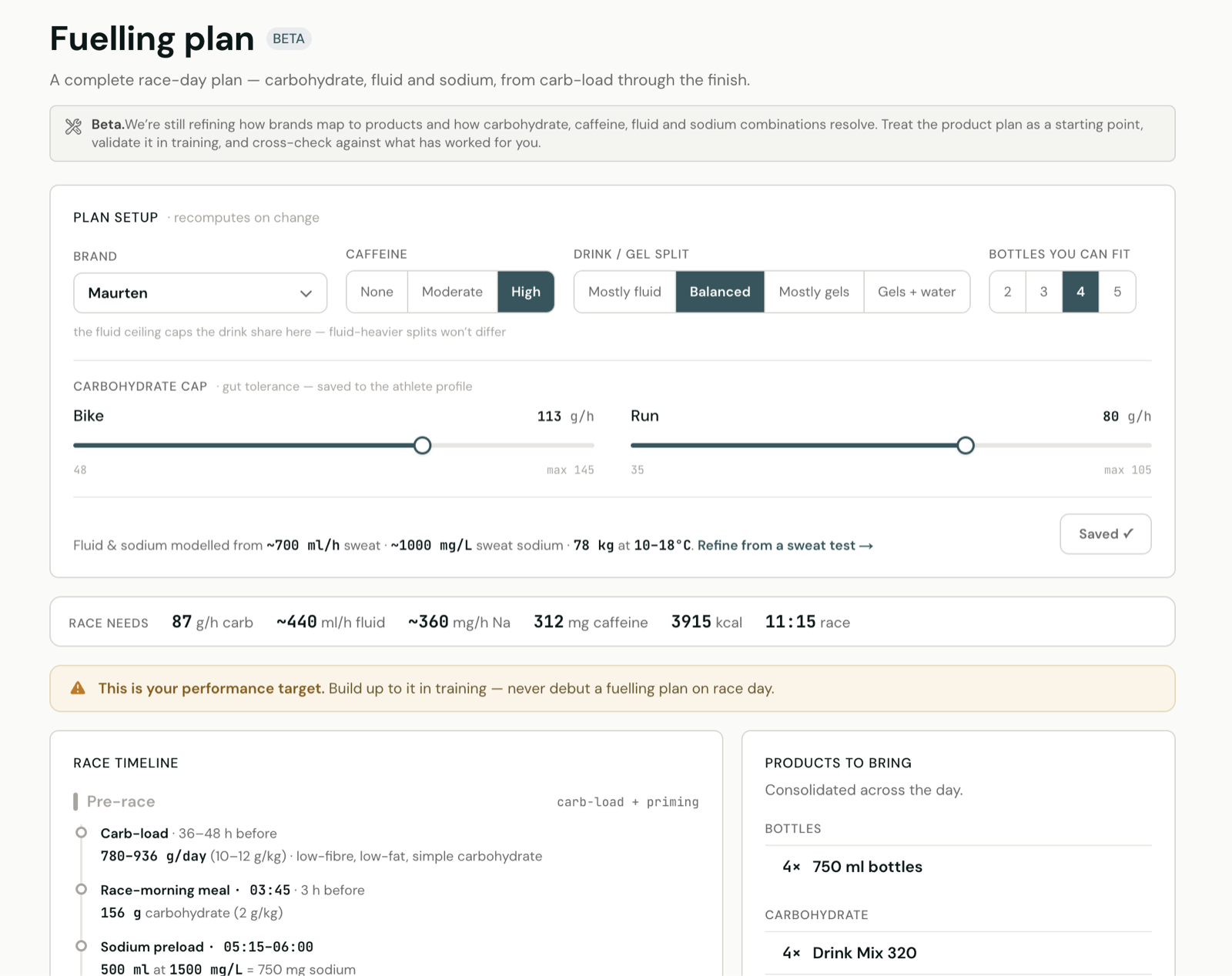1232x976 pixels.
Task: Click the Pre-race section heading
Action: (121, 801)
